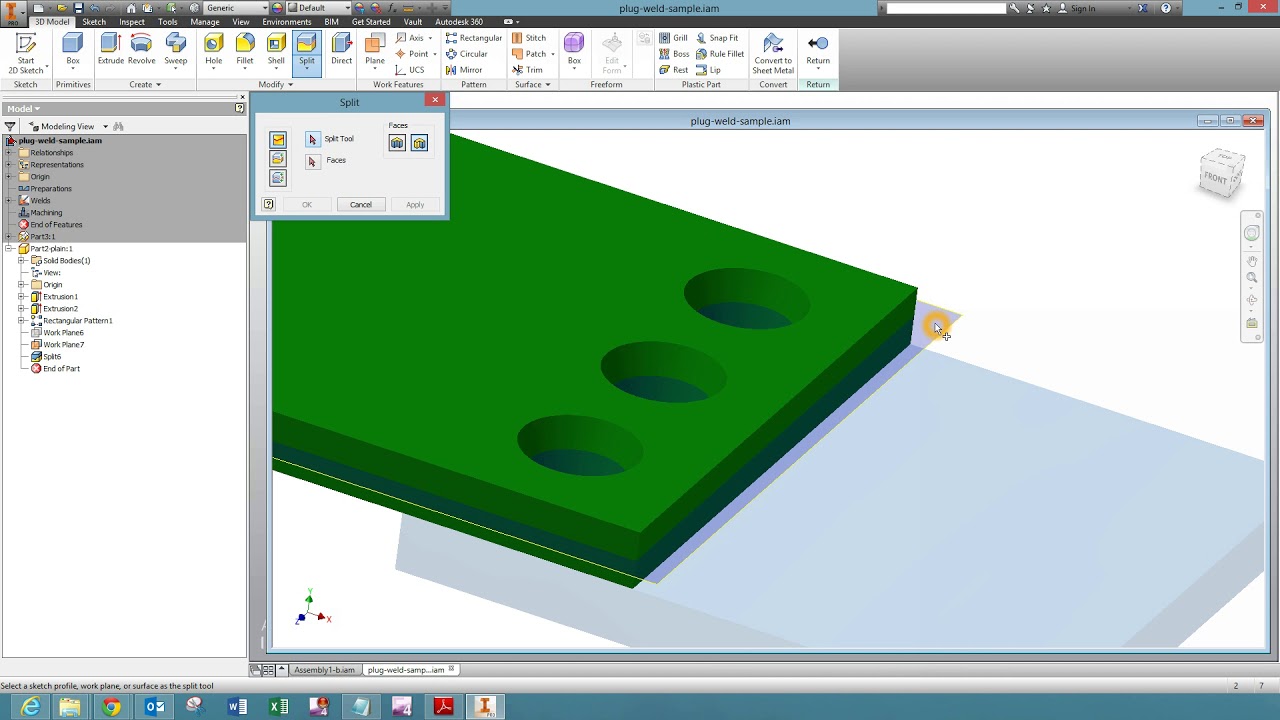Screen dimensions: 1280x720
Task: Click the Fillet tool
Action: 245,50
